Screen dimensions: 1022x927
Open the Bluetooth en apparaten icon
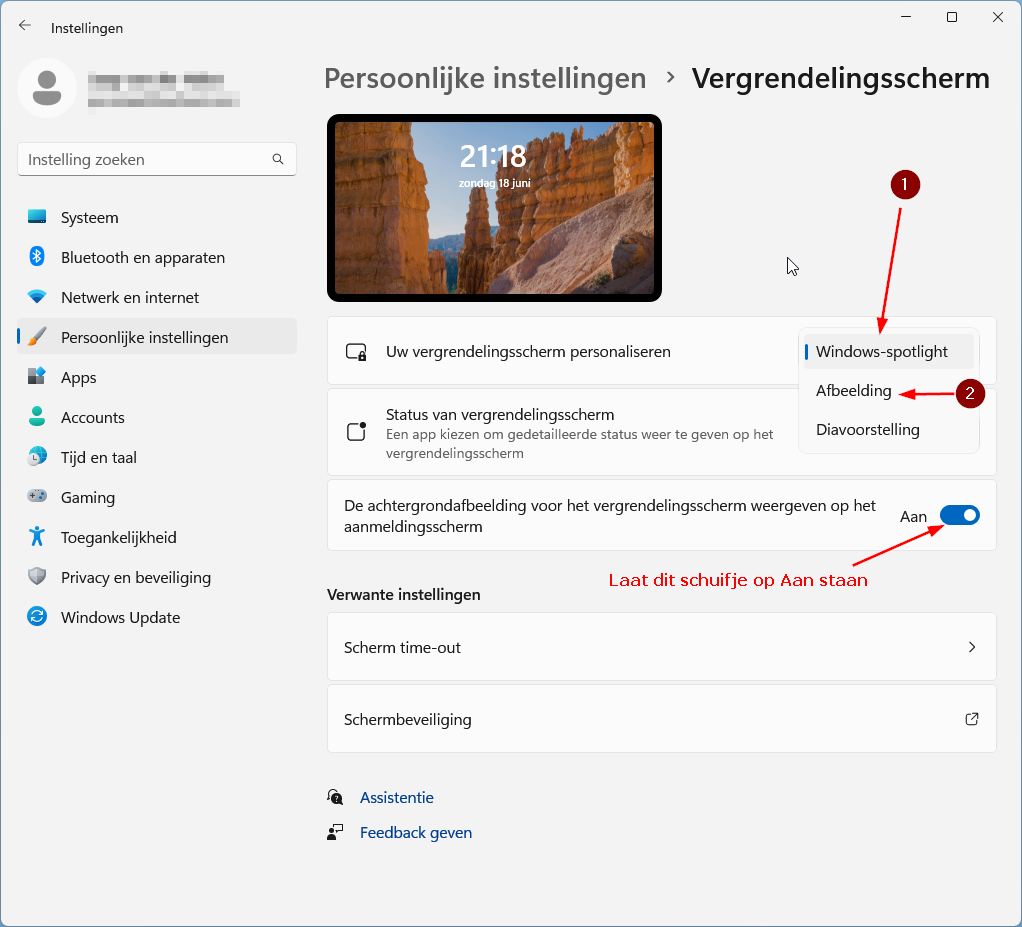37,257
